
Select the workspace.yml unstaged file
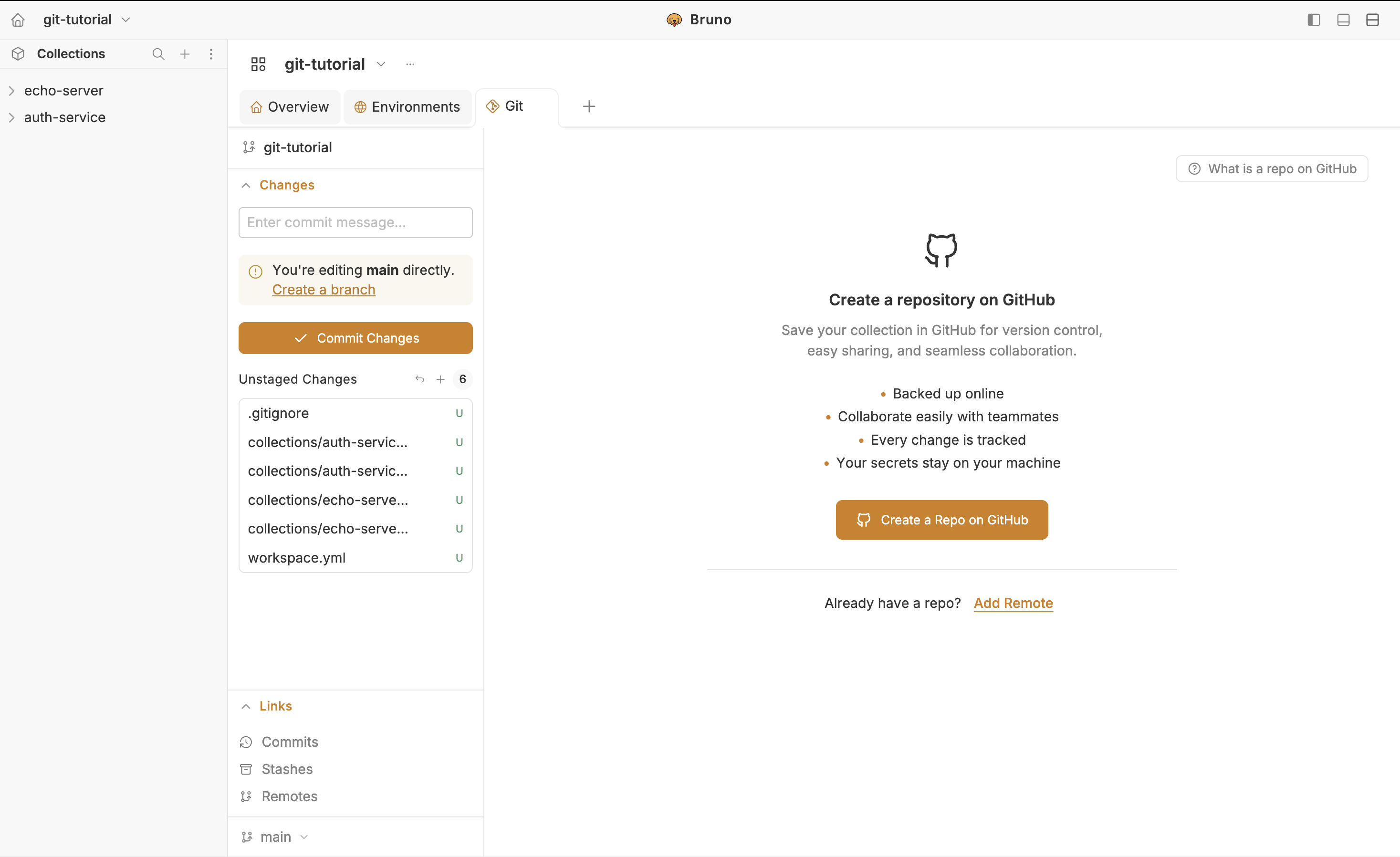[355, 558]
